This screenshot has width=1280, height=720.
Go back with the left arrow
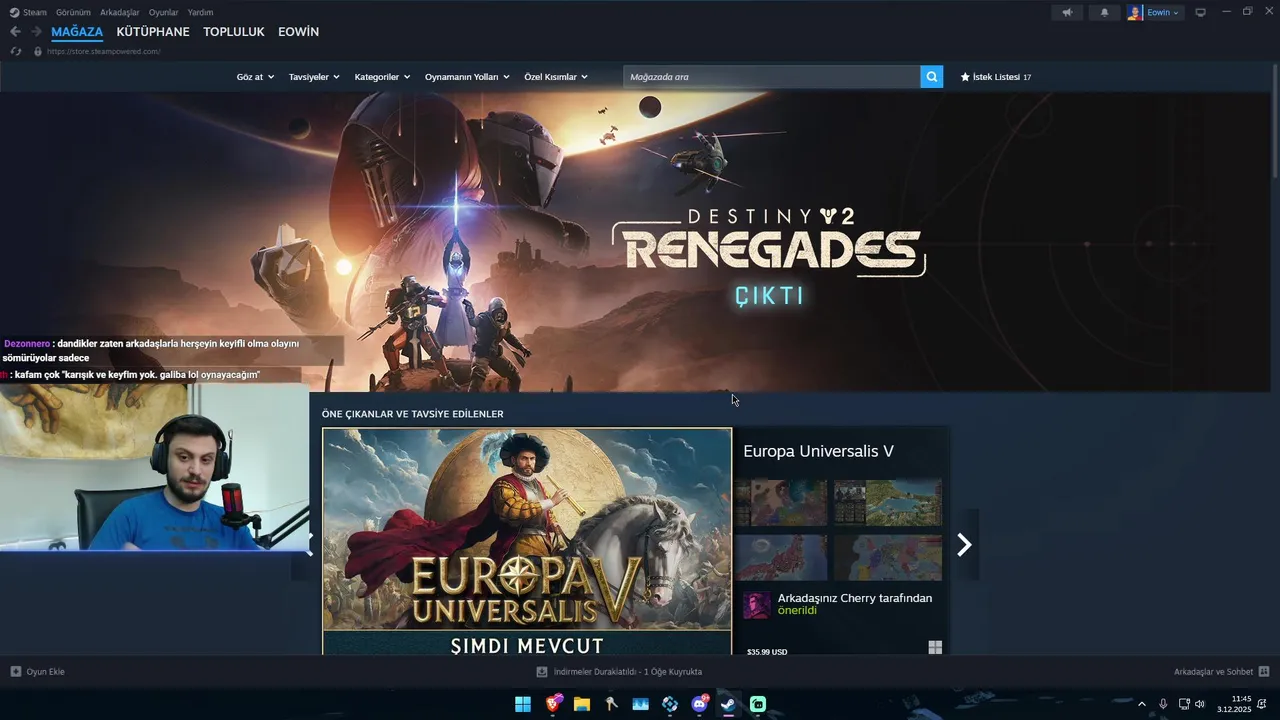pos(15,32)
